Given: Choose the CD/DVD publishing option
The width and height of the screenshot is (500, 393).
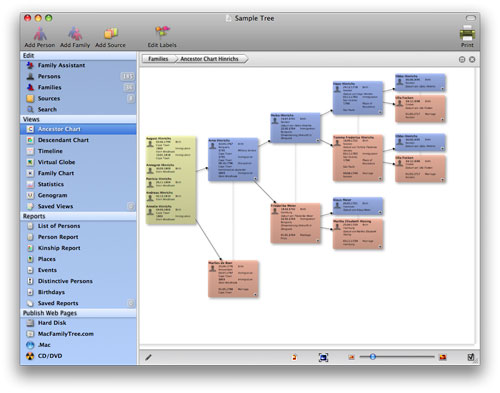Looking at the screenshot, I should (78, 356).
